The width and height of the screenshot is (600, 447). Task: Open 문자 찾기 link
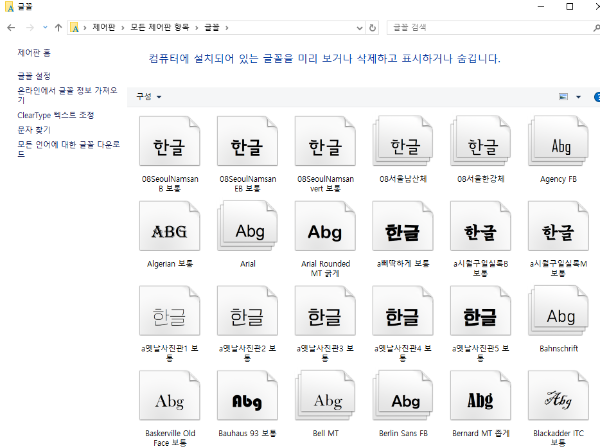(34, 130)
